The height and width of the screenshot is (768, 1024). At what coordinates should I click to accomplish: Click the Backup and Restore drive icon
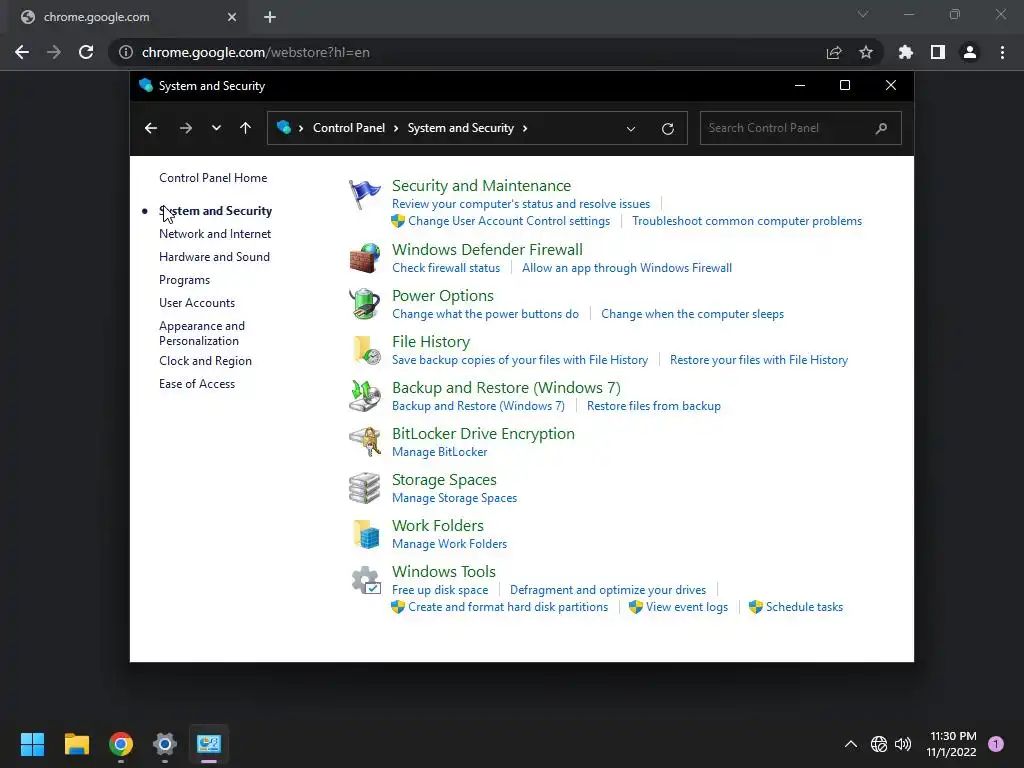coord(364,396)
